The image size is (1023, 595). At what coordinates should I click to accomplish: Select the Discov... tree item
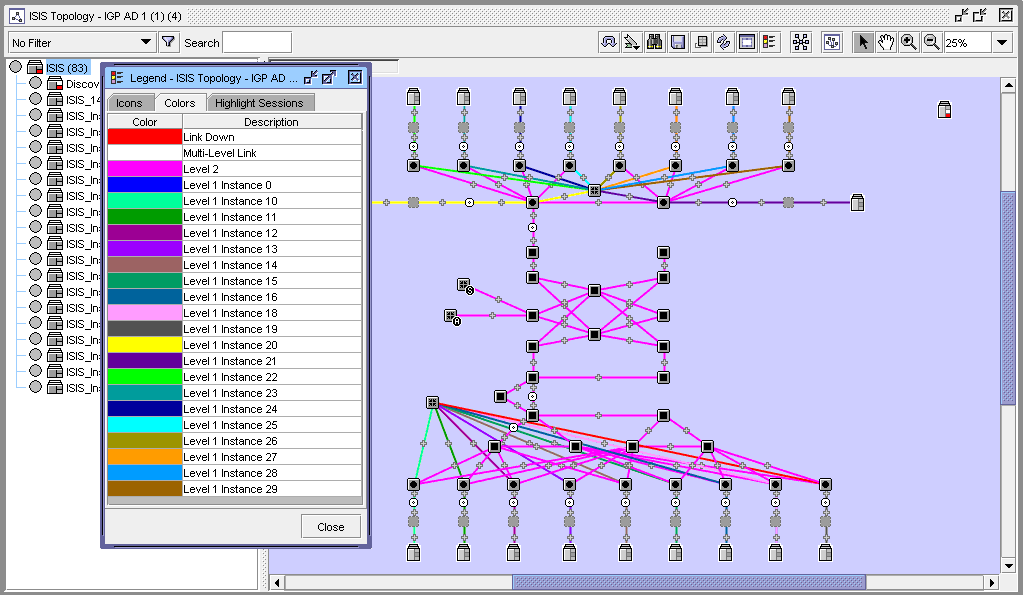click(83, 84)
